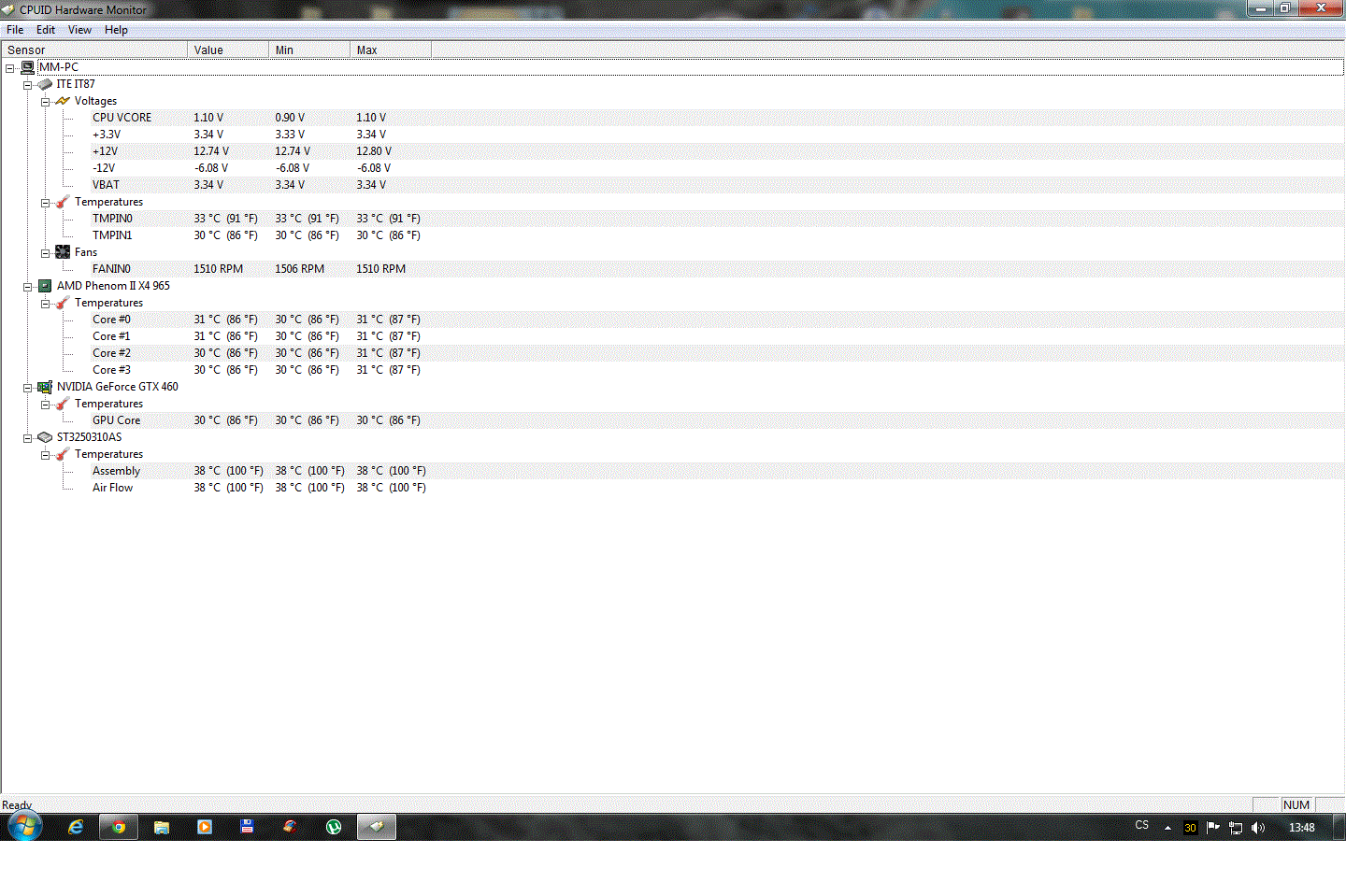Open Windows Media Player from the taskbar
The height and width of the screenshot is (896, 1346).
click(x=205, y=827)
